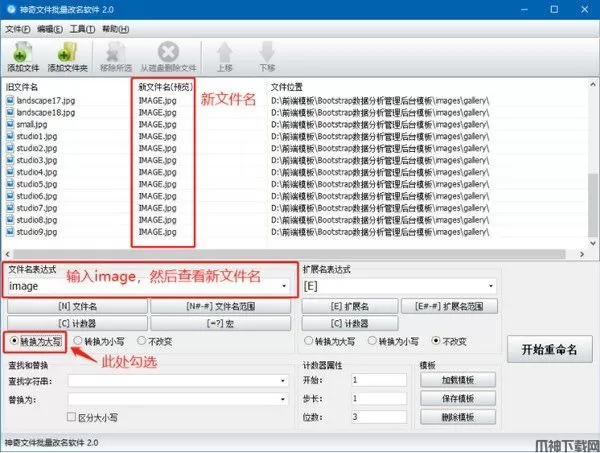Click file icon beside studio4.jpg
The image size is (600, 453).
(10, 172)
